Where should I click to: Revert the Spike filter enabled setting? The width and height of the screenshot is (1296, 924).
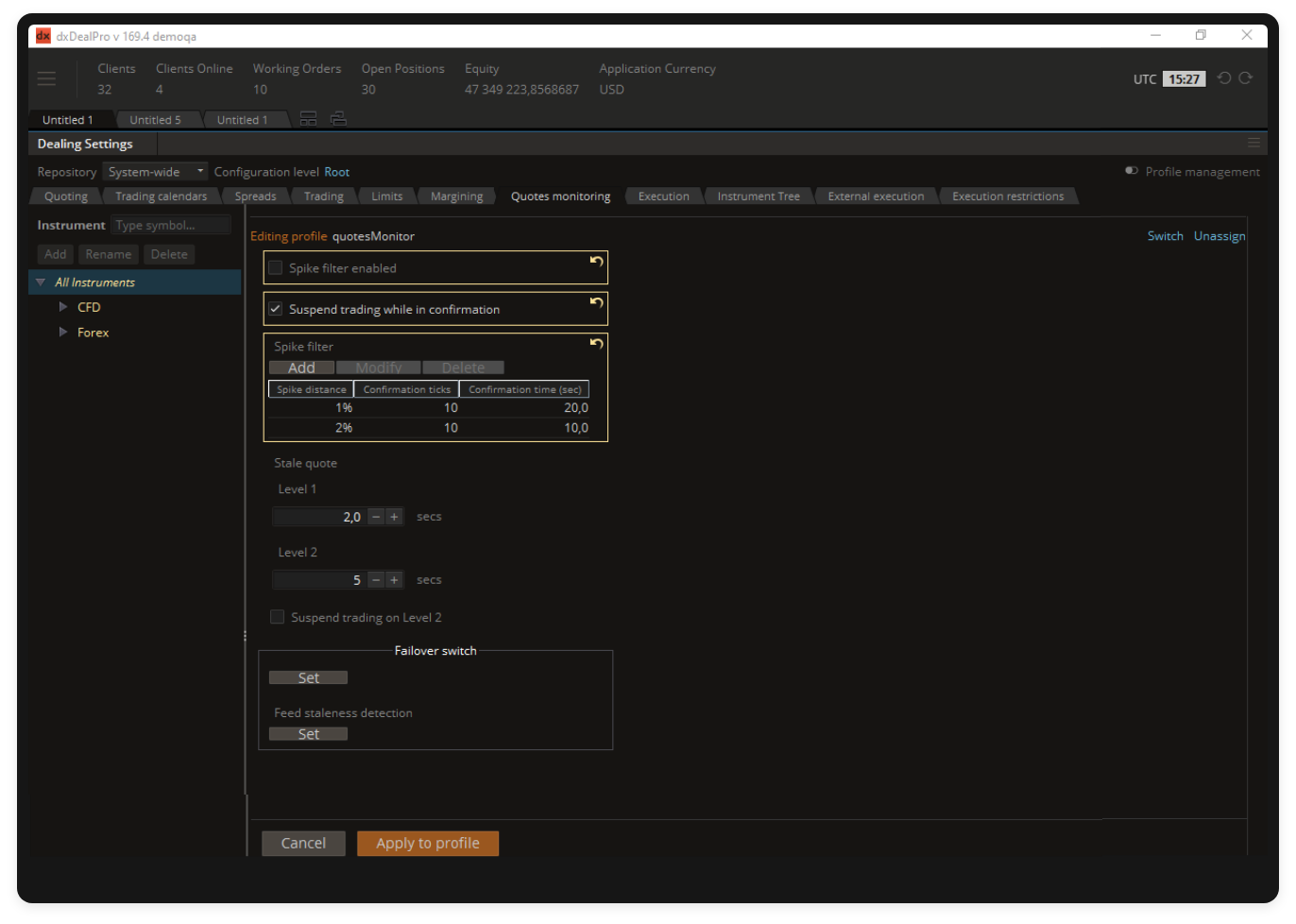[x=596, y=262]
